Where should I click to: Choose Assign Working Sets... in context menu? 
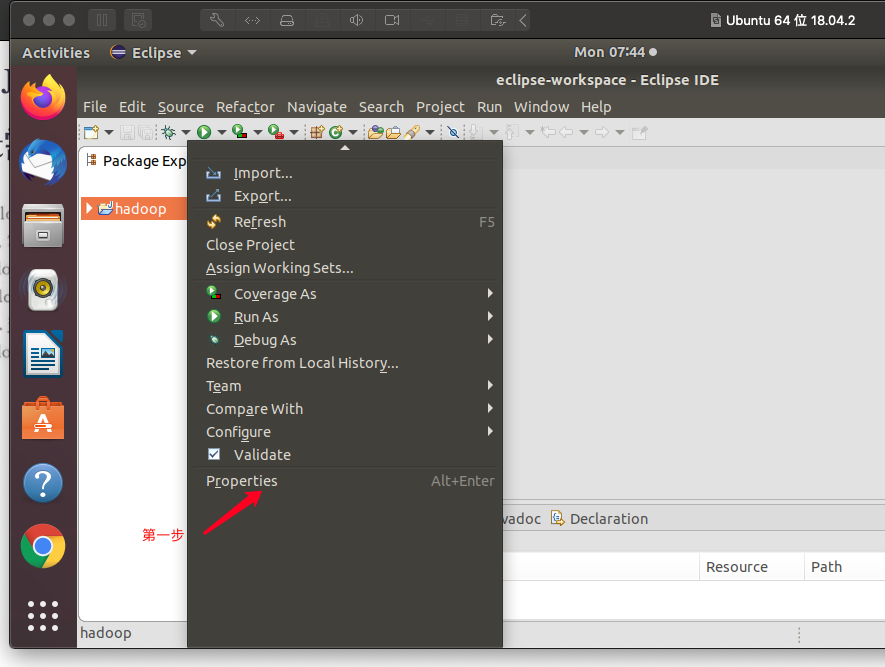coord(345,268)
